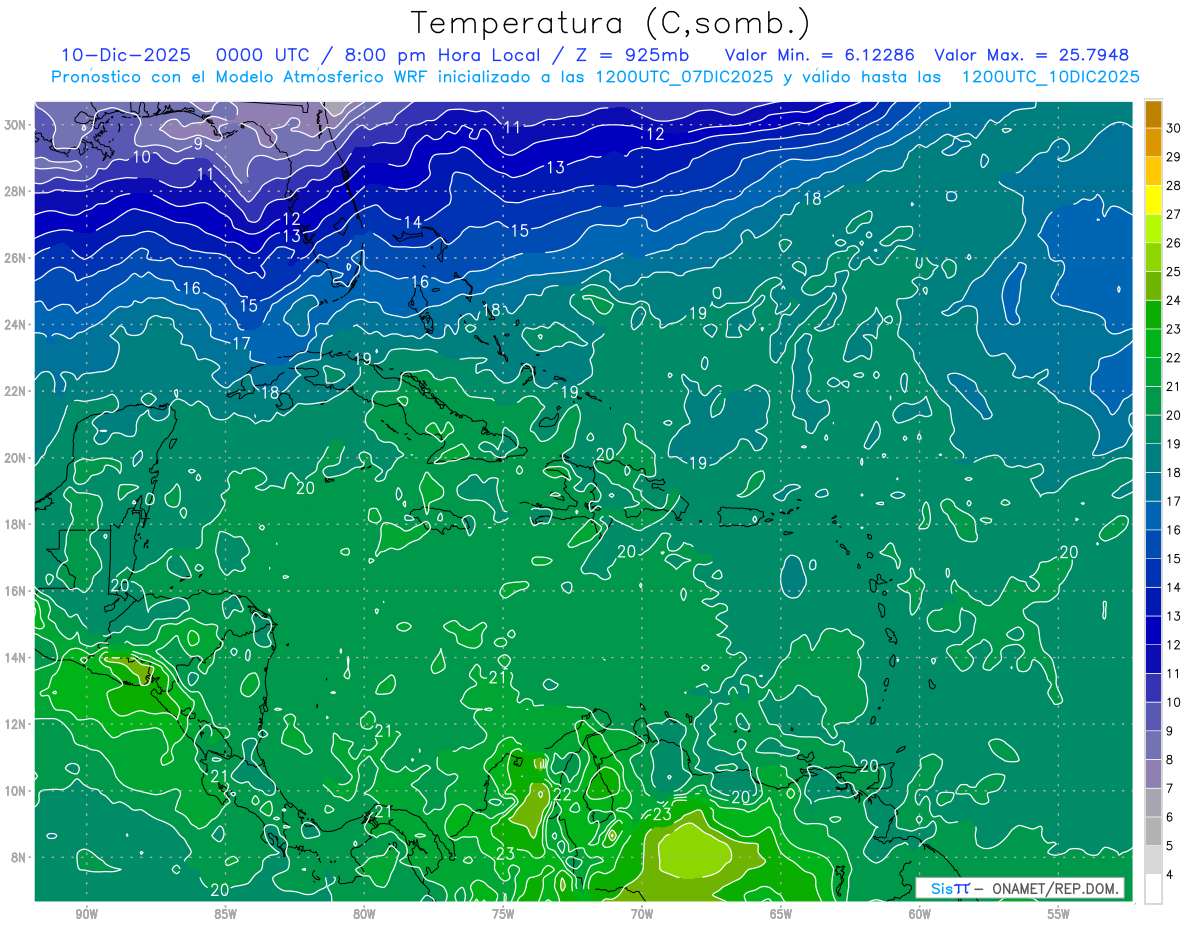Click valid-until time "1200UTC_10DIC2025"
This screenshot has width=1200, height=927.
1050,77
